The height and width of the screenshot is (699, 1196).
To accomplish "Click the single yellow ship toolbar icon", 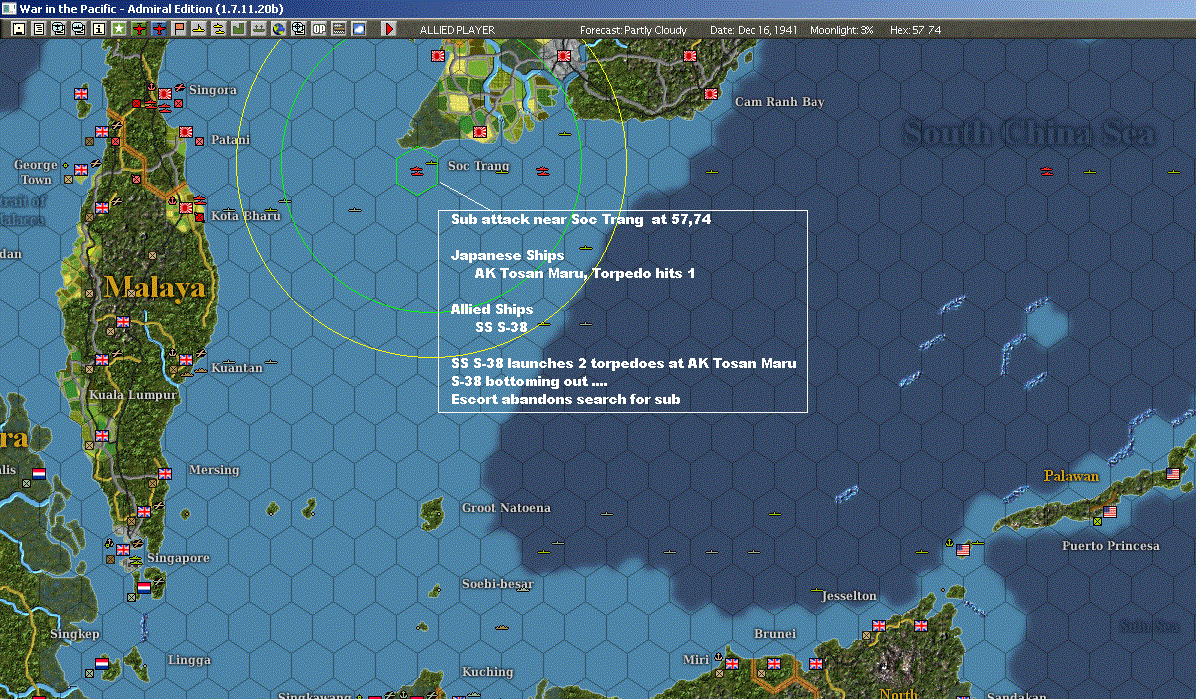I will coord(199,29).
